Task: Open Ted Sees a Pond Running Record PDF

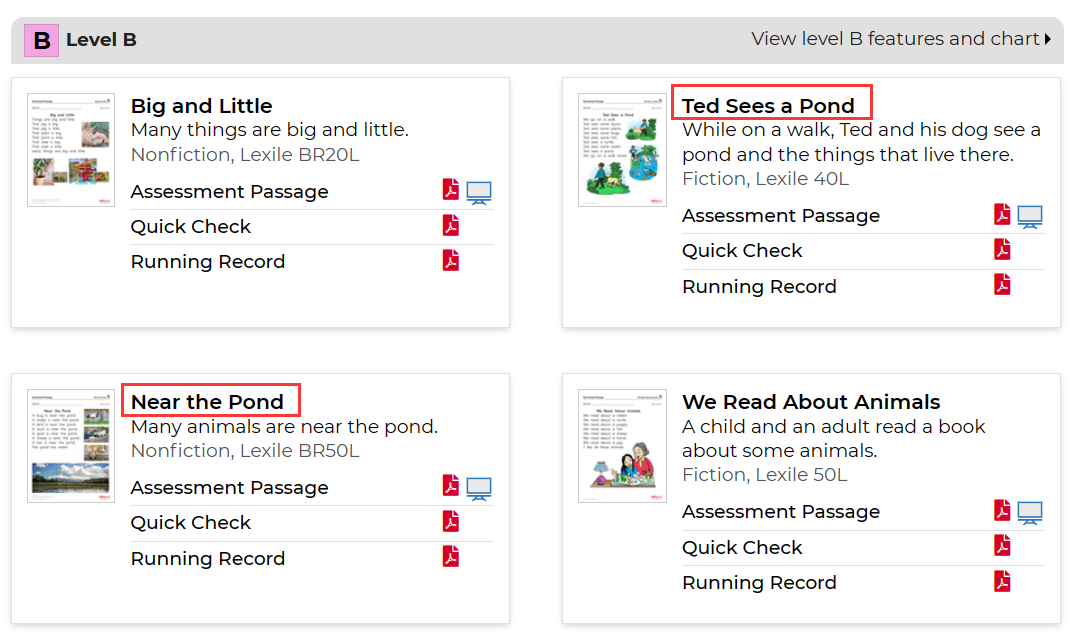Action: coord(1002,285)
